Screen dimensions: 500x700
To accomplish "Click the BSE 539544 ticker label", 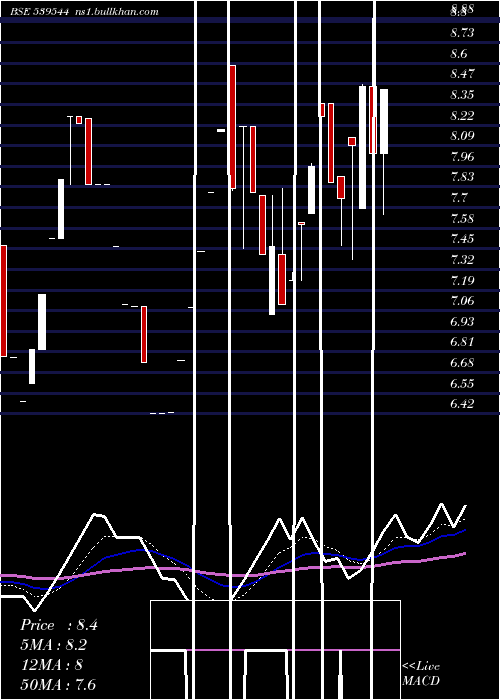I will 39,12.
